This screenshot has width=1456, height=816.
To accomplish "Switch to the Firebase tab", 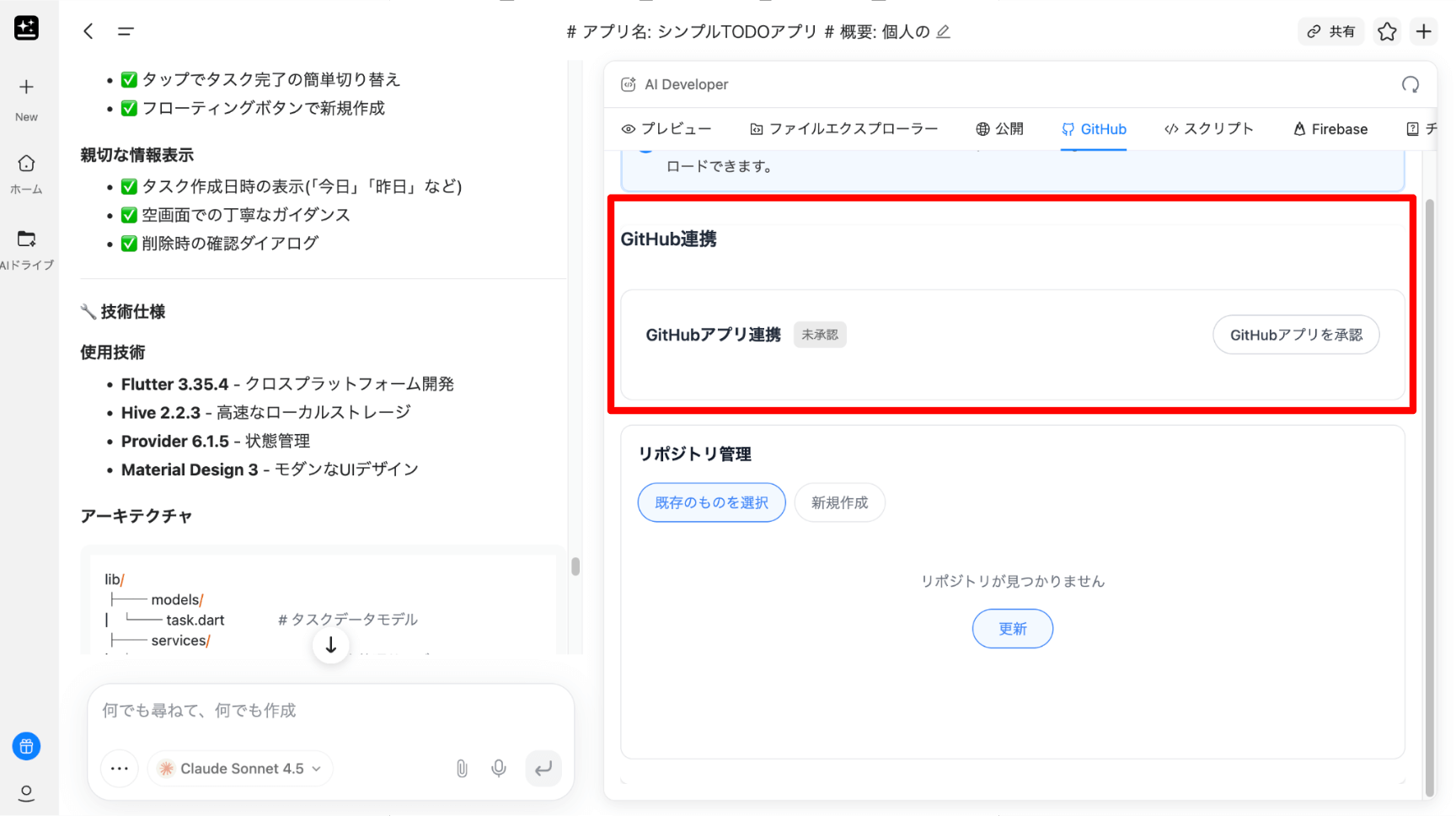I will 1330,129.
